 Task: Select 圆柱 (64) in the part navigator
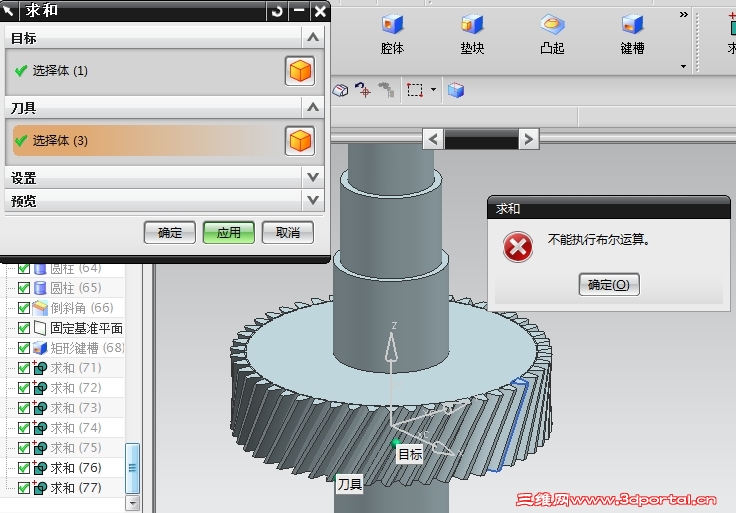coord(76,268)
